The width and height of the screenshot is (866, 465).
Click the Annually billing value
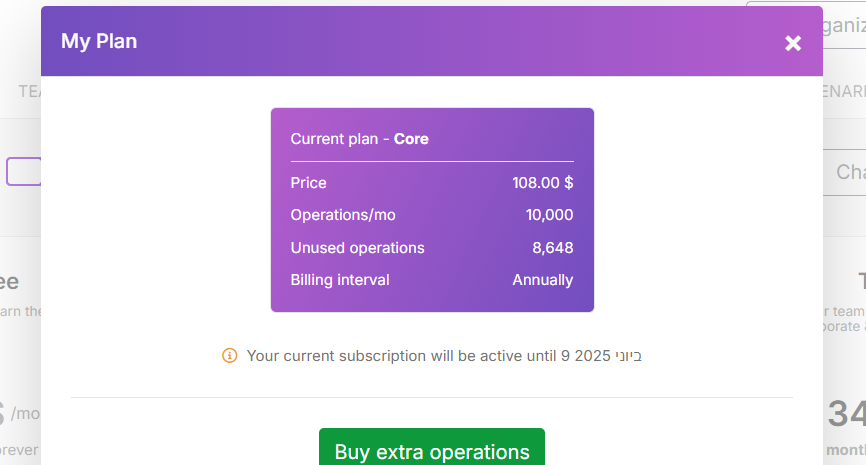542,280
